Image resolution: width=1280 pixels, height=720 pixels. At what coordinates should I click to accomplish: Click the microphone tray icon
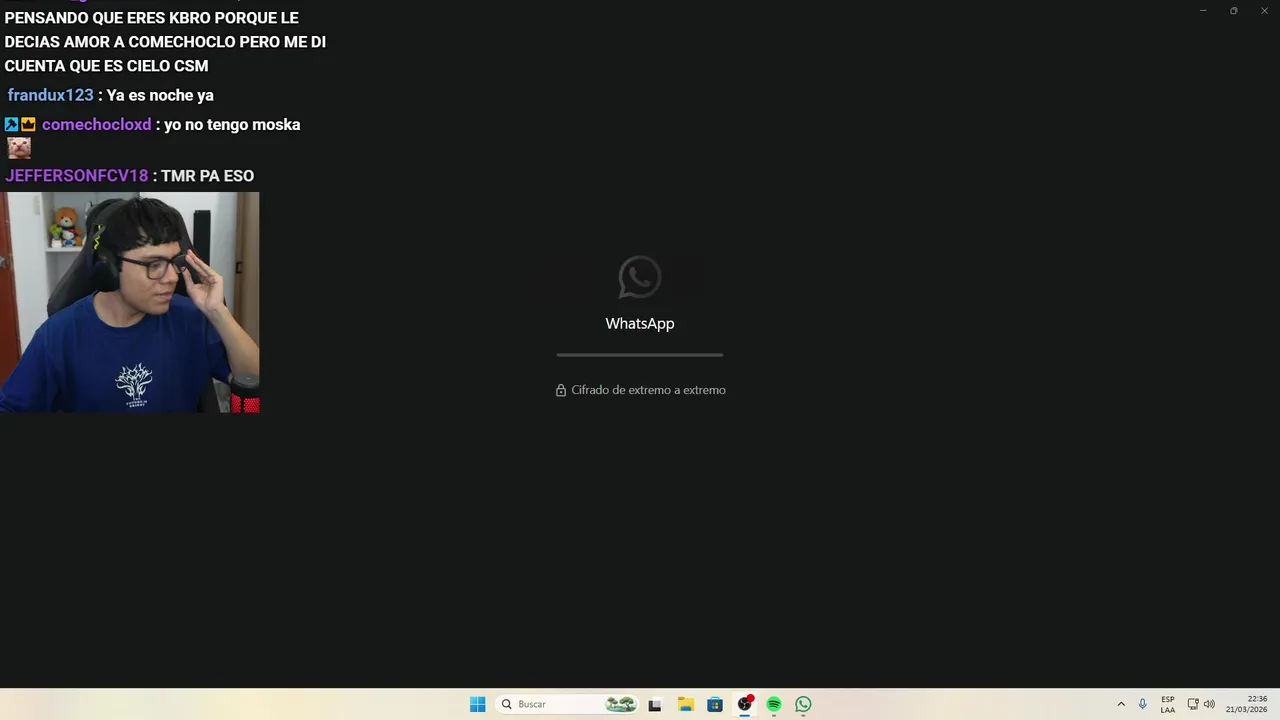tap(1143, 704)
